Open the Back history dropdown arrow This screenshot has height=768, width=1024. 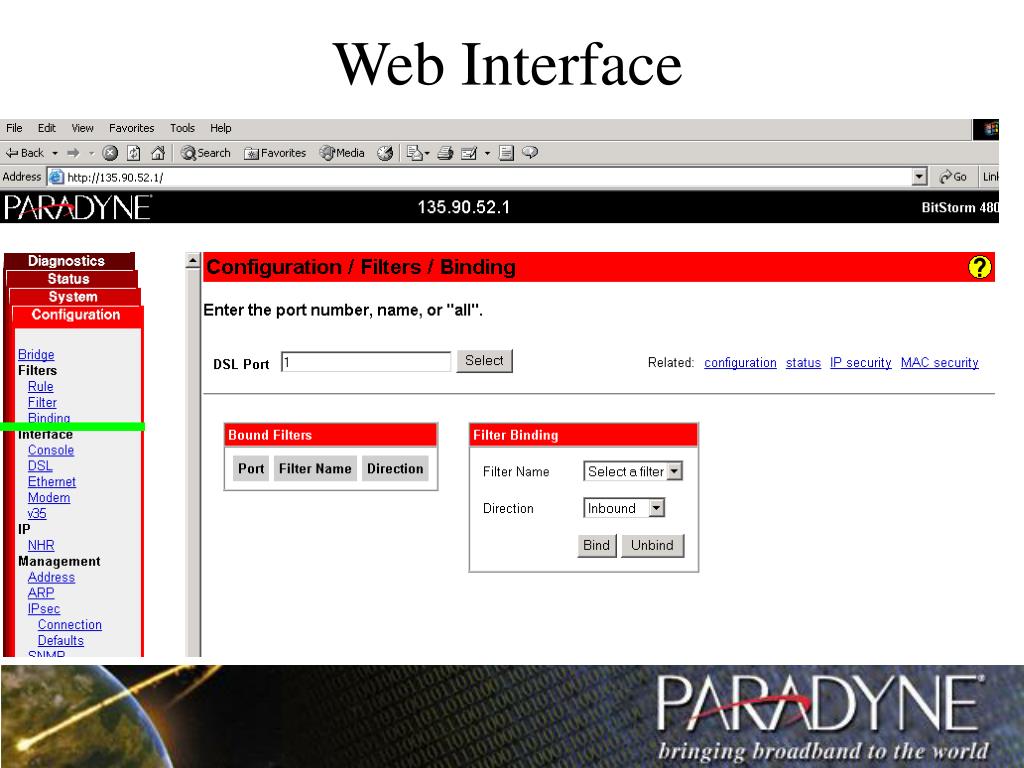(x=55, y=153)
